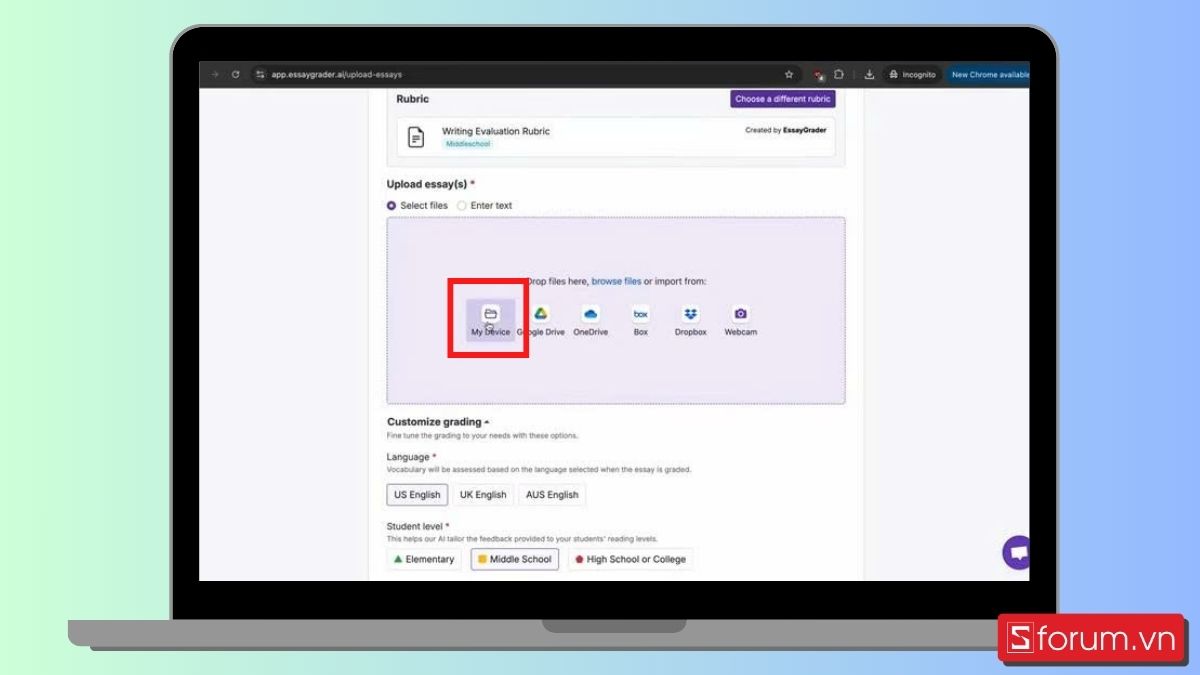This screenshot has width=1200, height=675.
Task: Open the chat support bubble
Action: point(1015,553)
